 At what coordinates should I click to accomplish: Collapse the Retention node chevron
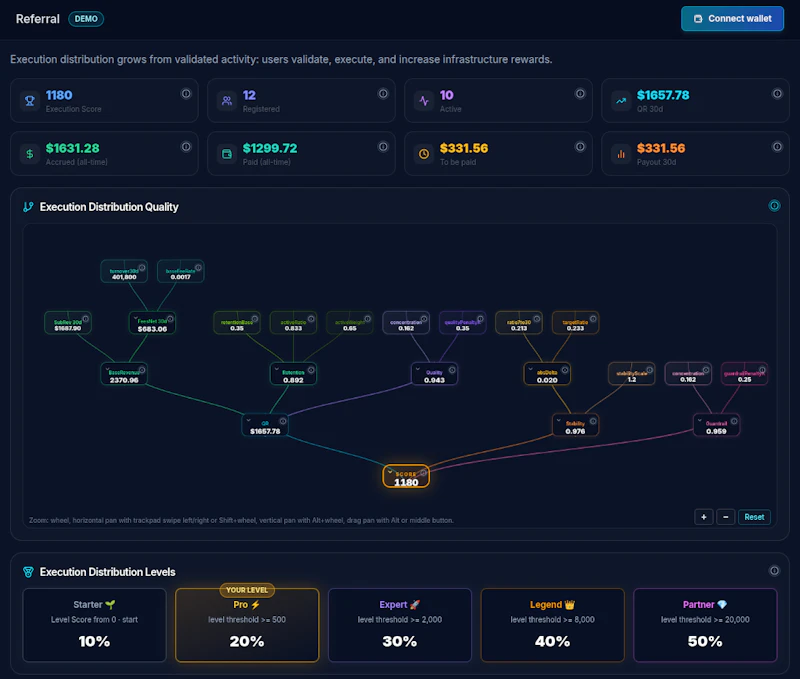click(277, 369)
